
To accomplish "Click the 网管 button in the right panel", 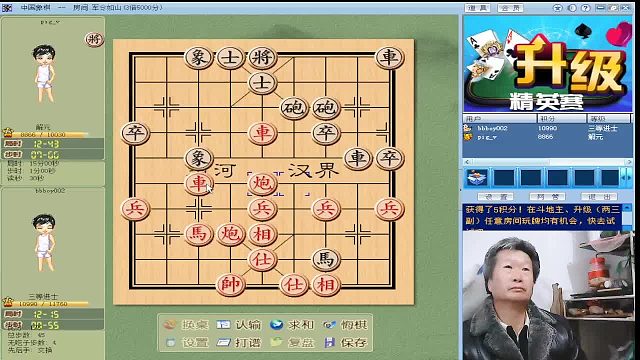I will click(547, 197).
